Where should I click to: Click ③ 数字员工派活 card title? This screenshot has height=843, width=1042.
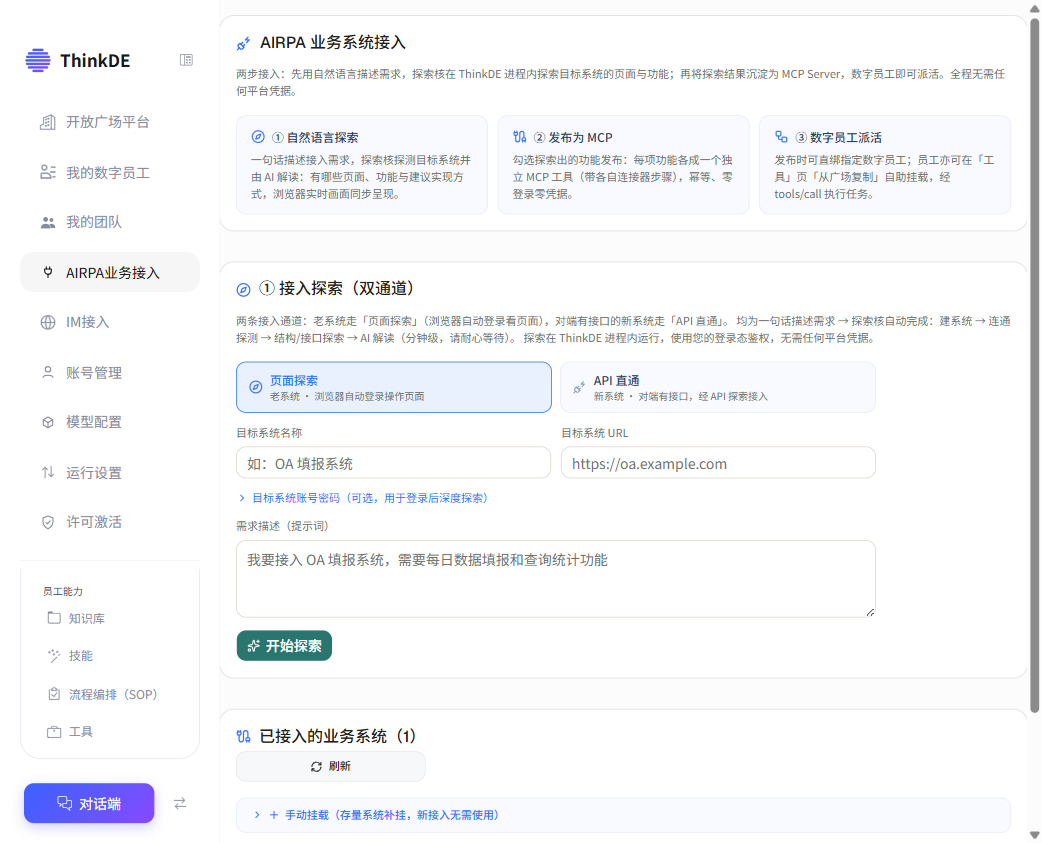pyautogui.click(x=839, y=138)
